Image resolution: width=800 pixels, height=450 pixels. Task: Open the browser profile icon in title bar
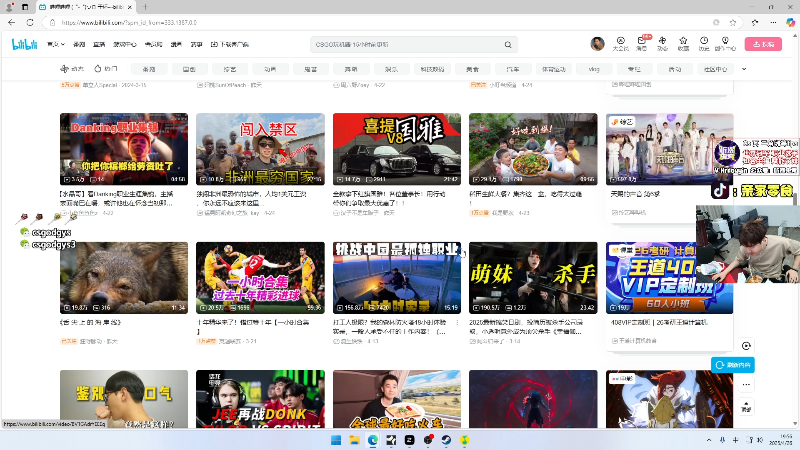coord(9,7)
